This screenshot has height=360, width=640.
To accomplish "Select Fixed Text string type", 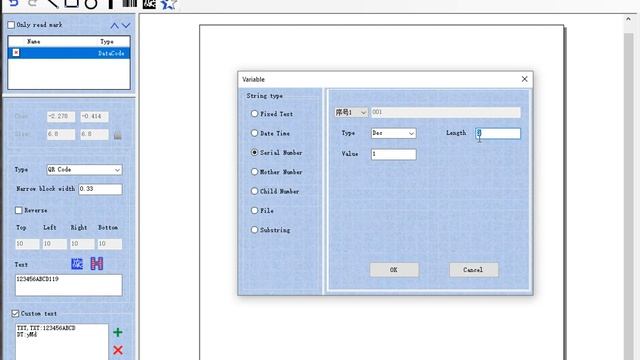I will click(x=254, y=114).
